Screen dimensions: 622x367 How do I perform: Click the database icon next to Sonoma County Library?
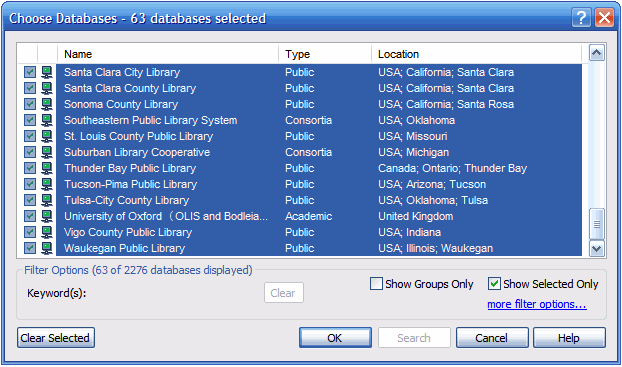47,104
